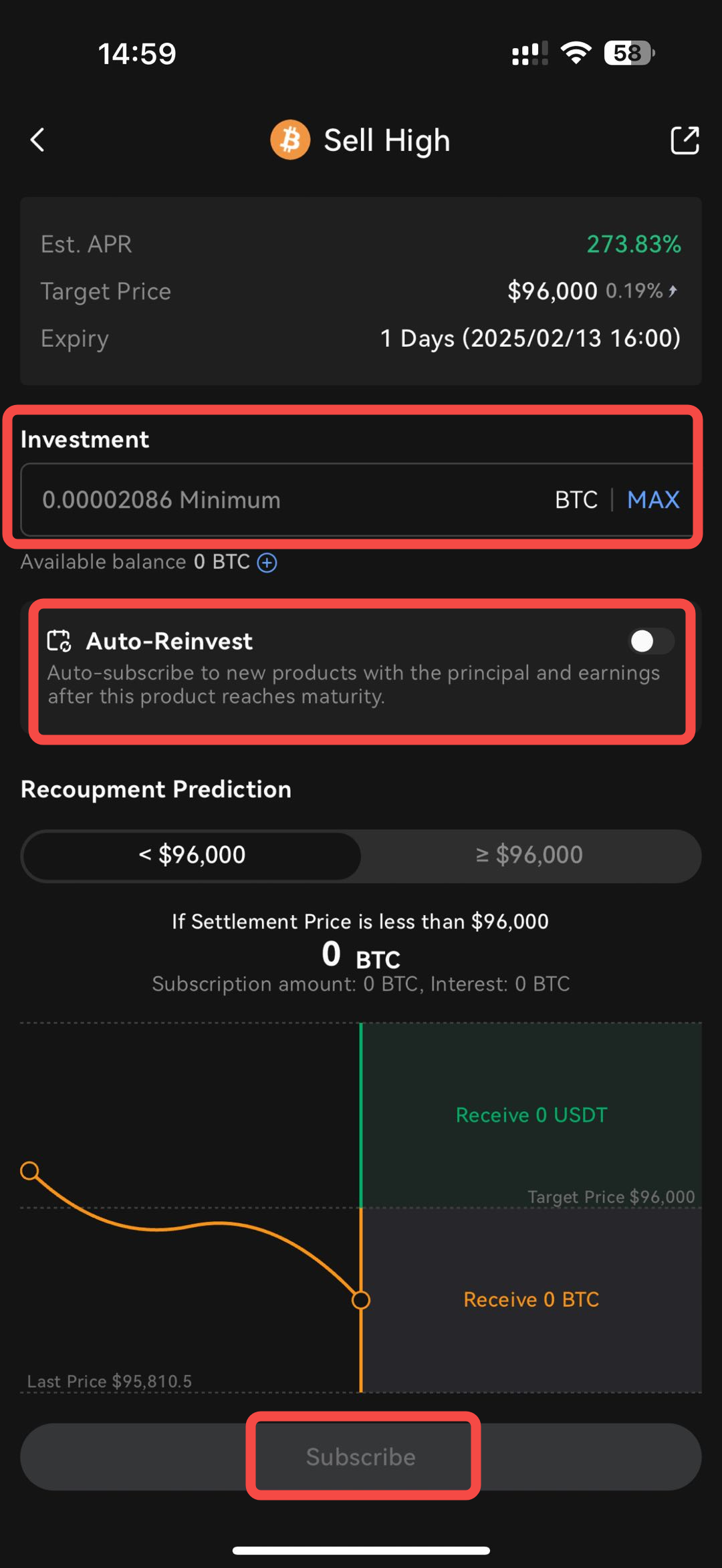Viewport: 722px width, 1568px height.
Task: Tap the share icon at top right
Action: point(685,140)
